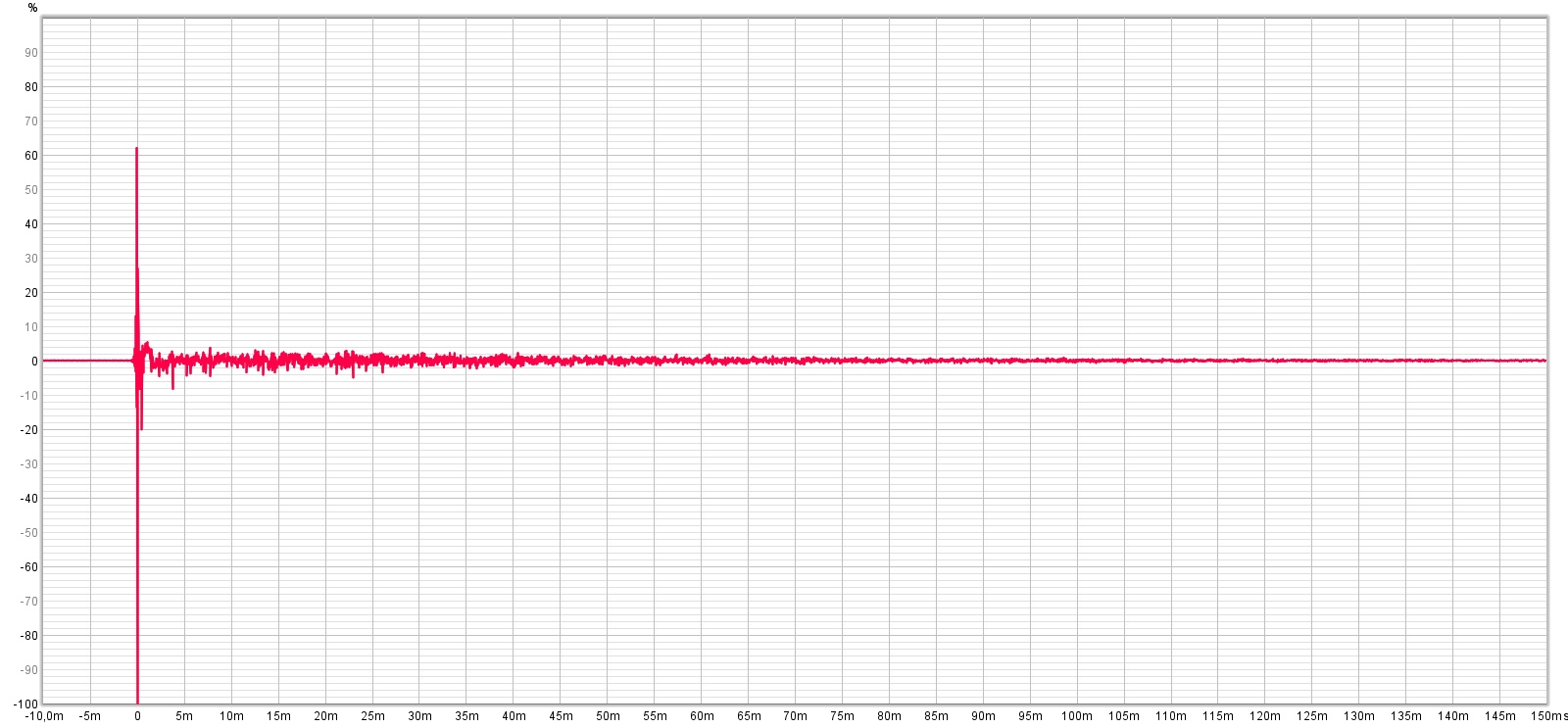Click the -10,0m label at axis start
The image size is (1568, 728).
(44, 716)
